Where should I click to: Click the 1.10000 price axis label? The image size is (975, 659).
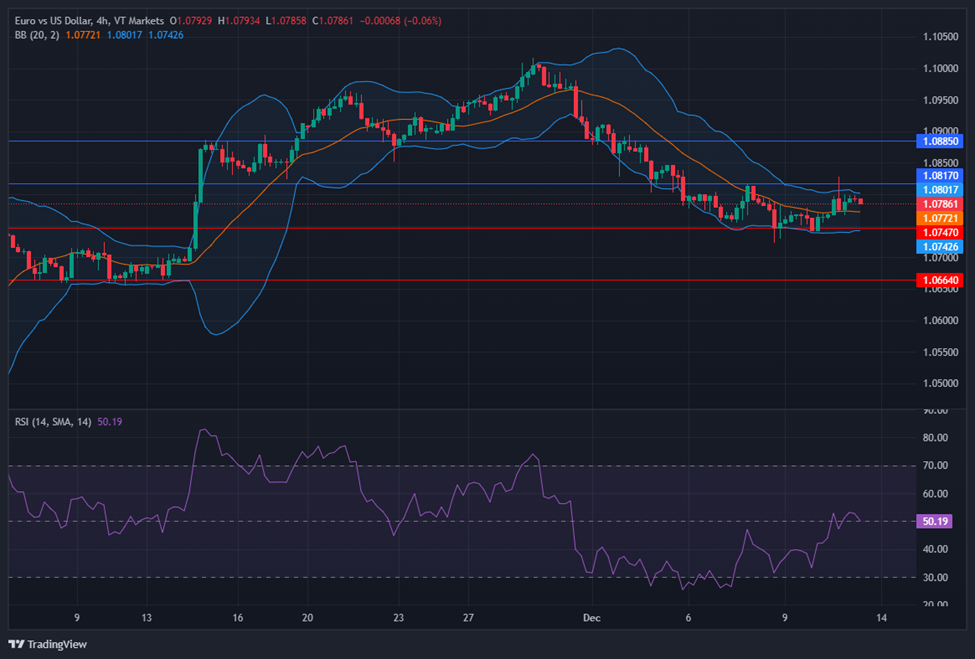coord(941,68)
